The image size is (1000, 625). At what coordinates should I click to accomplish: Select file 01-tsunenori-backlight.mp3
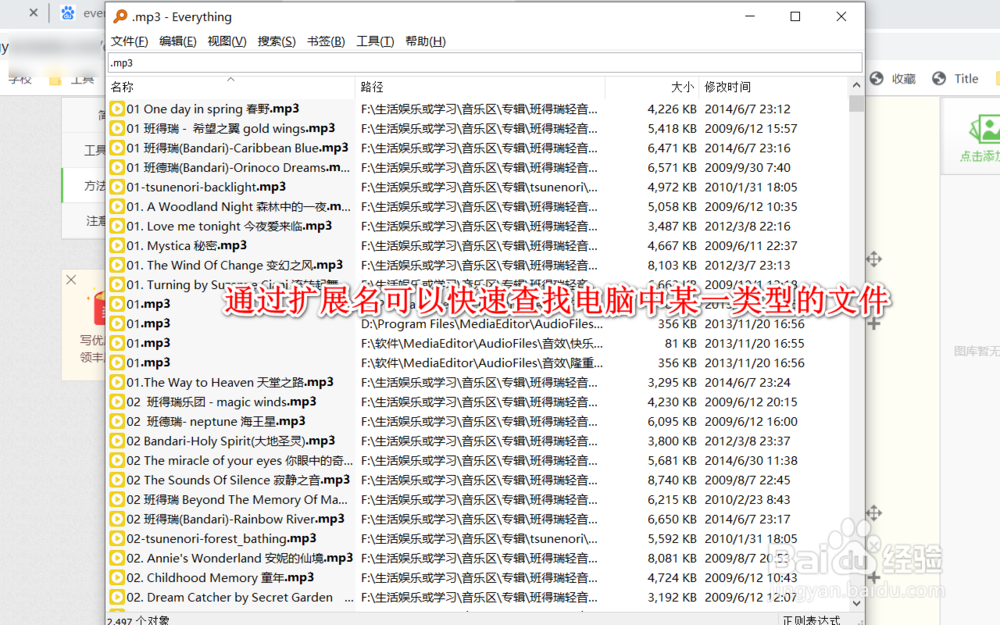(206, 187)
